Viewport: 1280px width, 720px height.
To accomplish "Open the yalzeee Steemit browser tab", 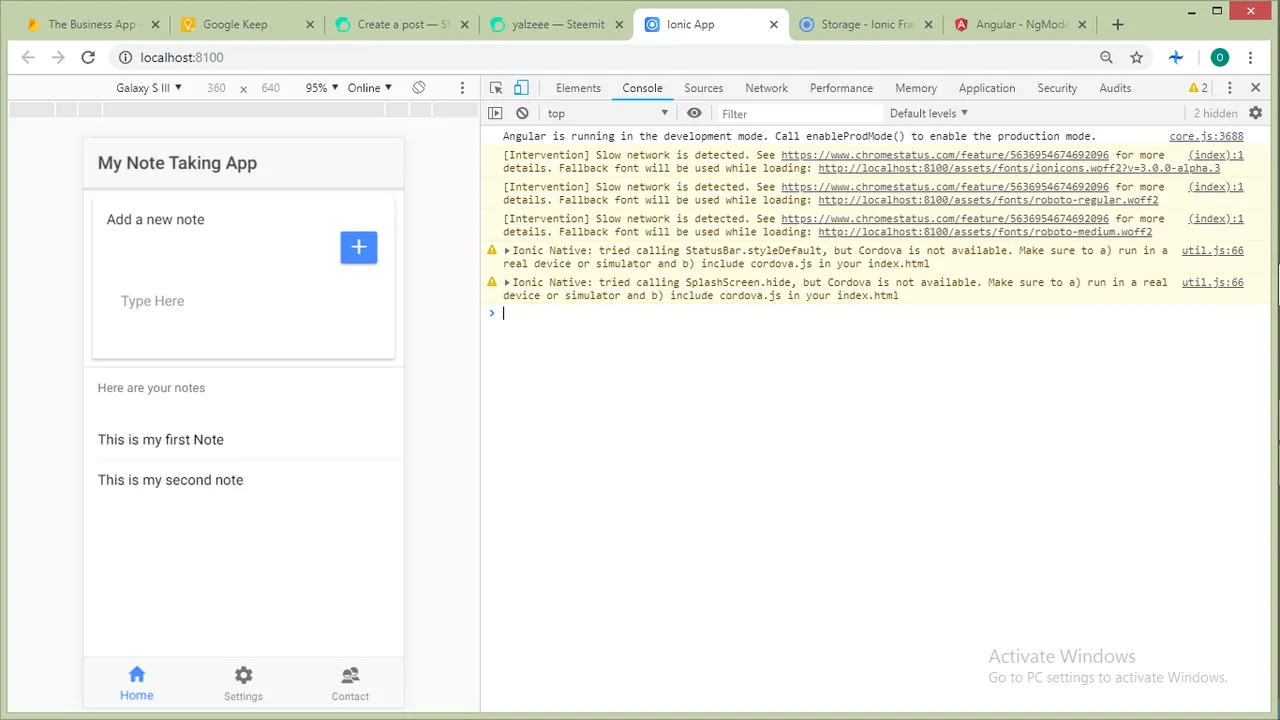I will [557, 24].
